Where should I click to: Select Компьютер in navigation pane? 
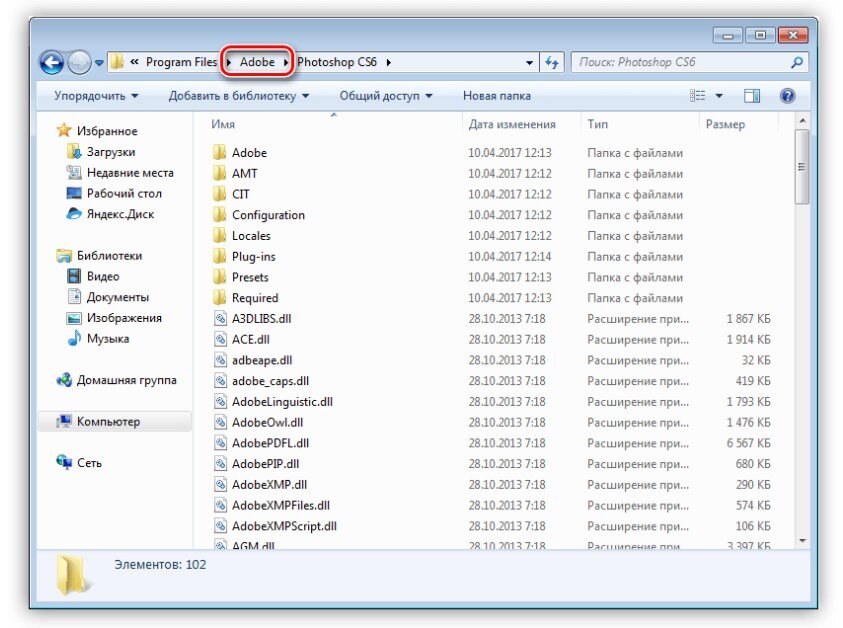tap(115, 422)
